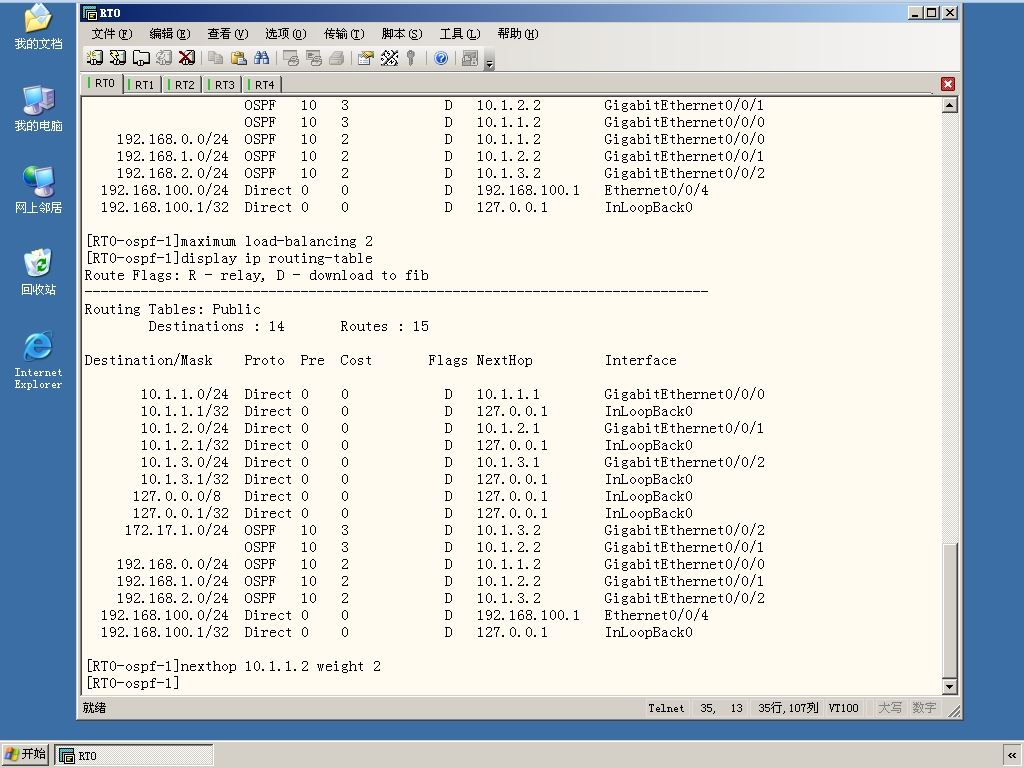Screen dimensions: 1024x768
Task: Click the key icon in the toolbar
Action: (411, 58)
